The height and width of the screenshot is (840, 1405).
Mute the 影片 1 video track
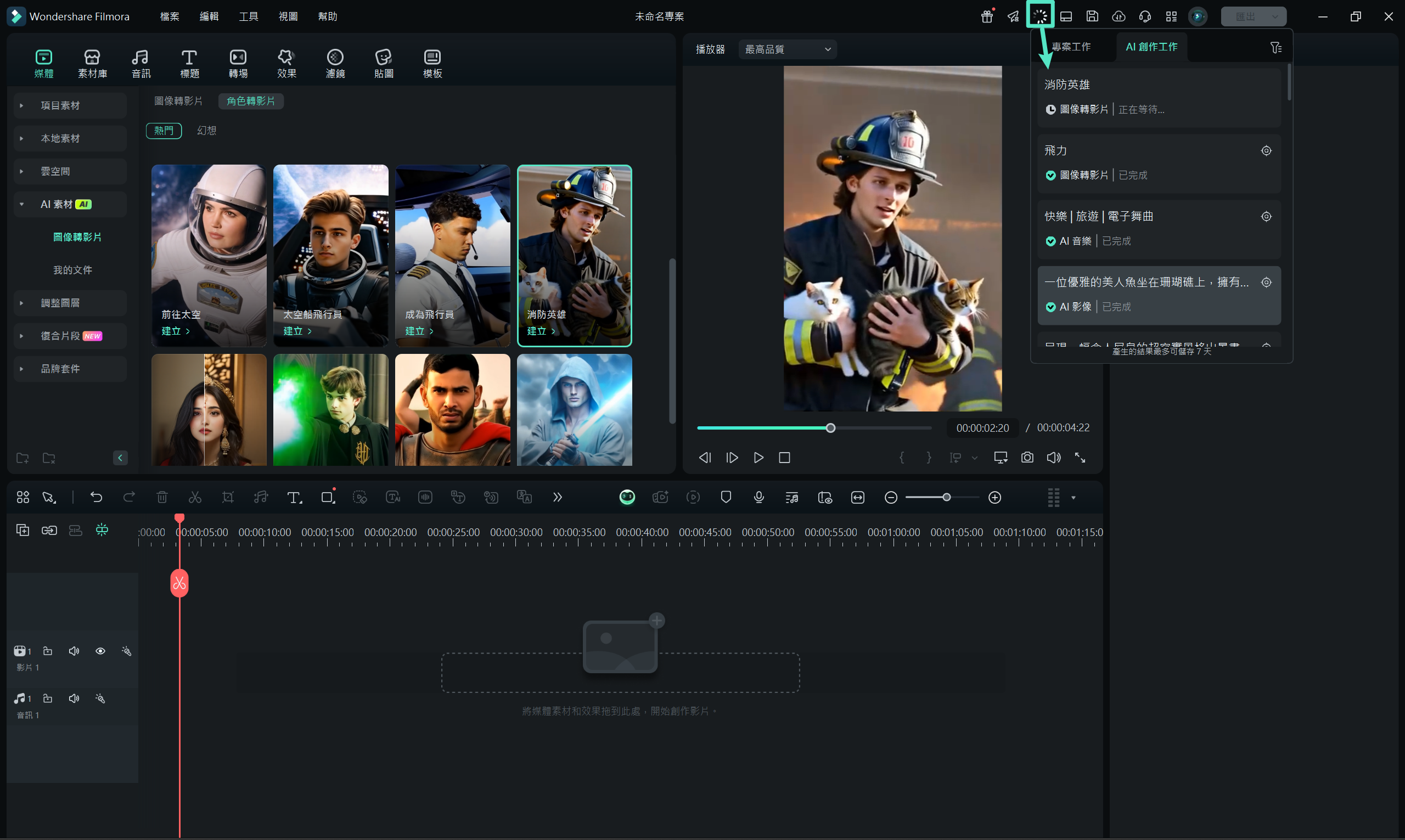[74, 651]
